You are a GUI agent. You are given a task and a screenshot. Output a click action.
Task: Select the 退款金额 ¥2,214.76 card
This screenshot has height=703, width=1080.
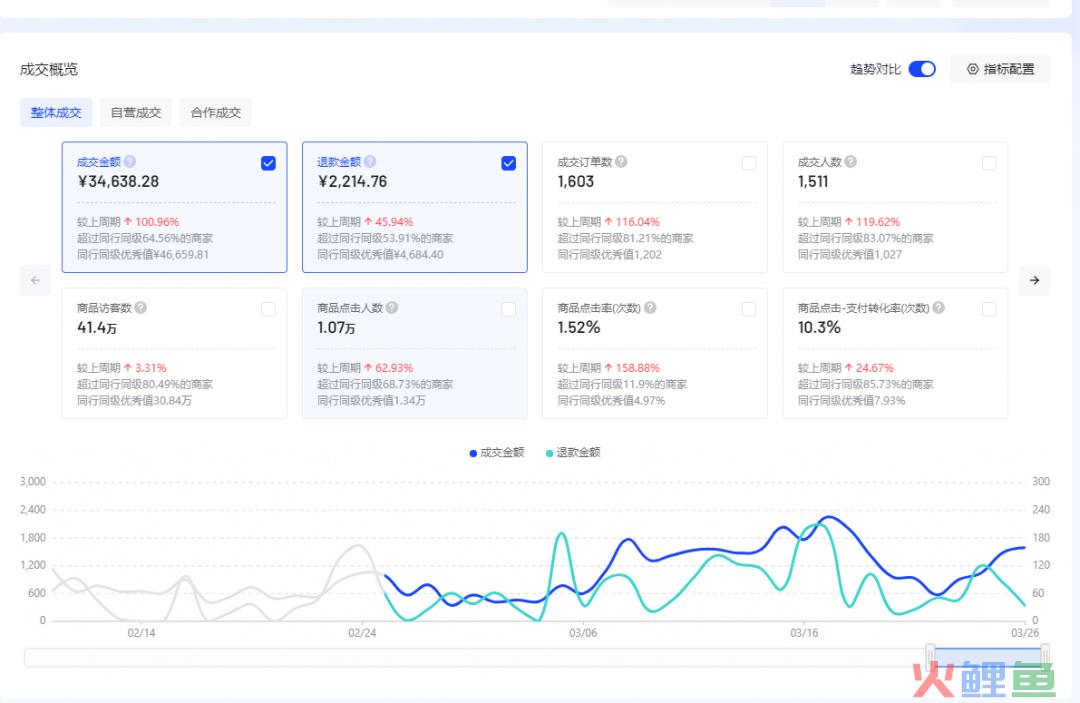tap(415, 207)
